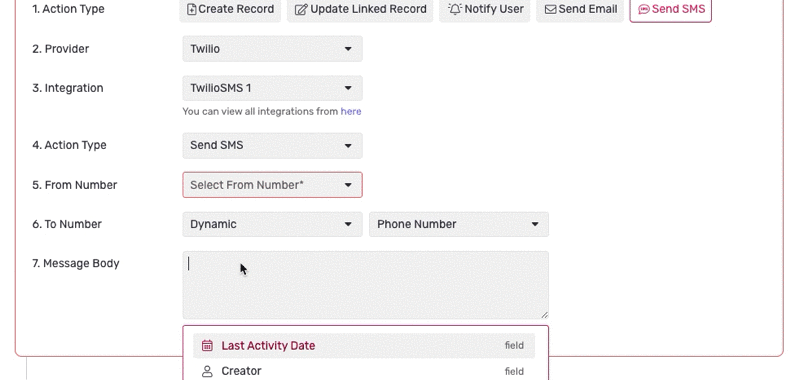Viewport: 800px width, 380px height.
Task: Expand the Dynamic To Number dropdown
Action: click(x=272, y=224)
